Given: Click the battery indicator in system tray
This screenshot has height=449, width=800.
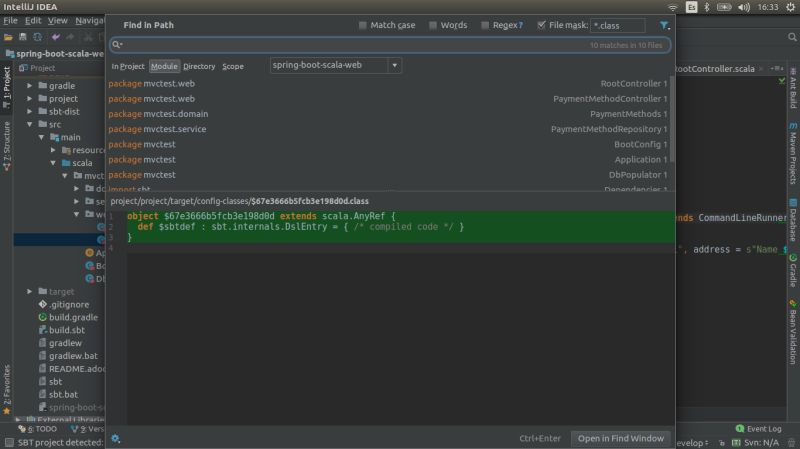Looking at the screenshot, I should click(724, 7).
